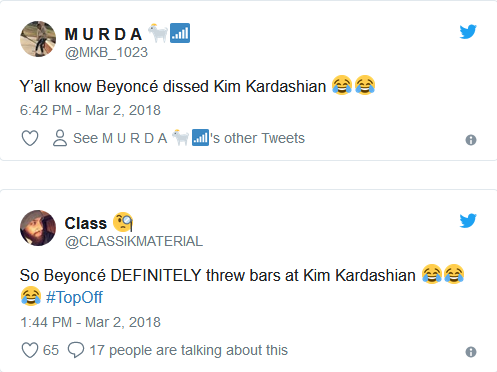Open the @MKB_1023 handle
The height and width of the screenshot is (372, 497).
point(106,52)
